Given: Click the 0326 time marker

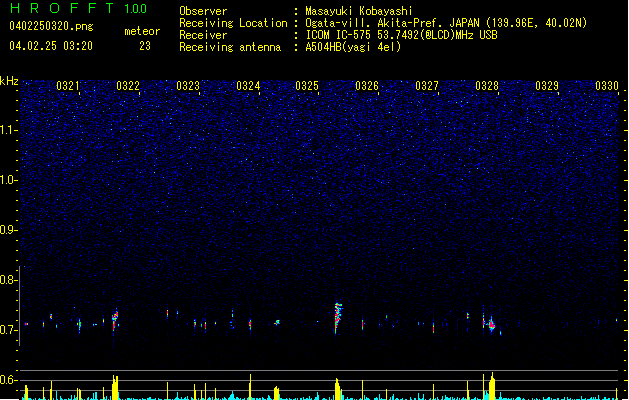Looking at the screenshot, I should tap(367, 86).
